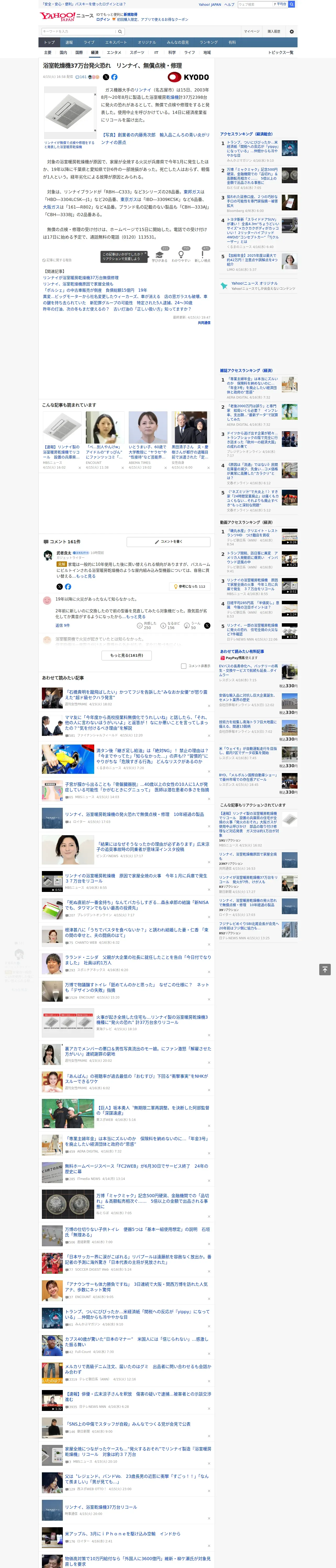The image size is (336, 1568).
Task: Open related link リンナイ浴室暖房乾燥機37万台無償修理
Action: pos(81,278)
